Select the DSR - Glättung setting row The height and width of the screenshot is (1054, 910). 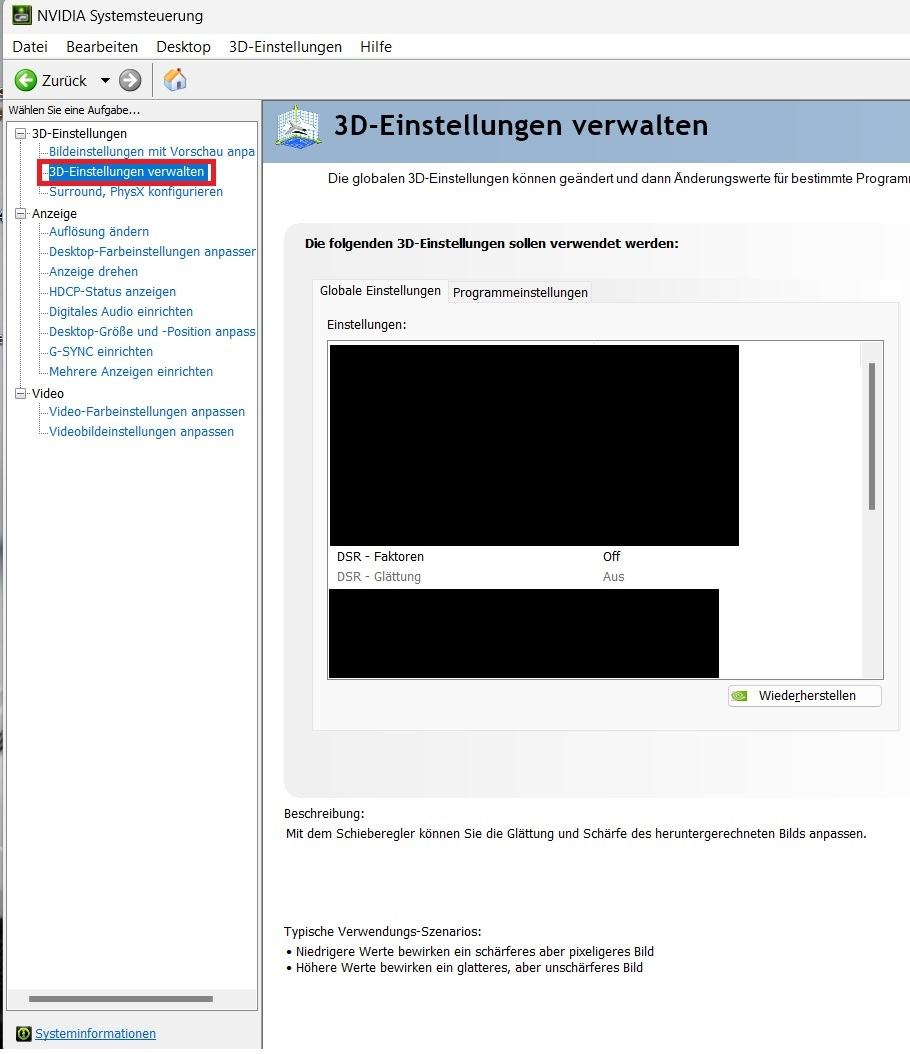tap(595, 577)
